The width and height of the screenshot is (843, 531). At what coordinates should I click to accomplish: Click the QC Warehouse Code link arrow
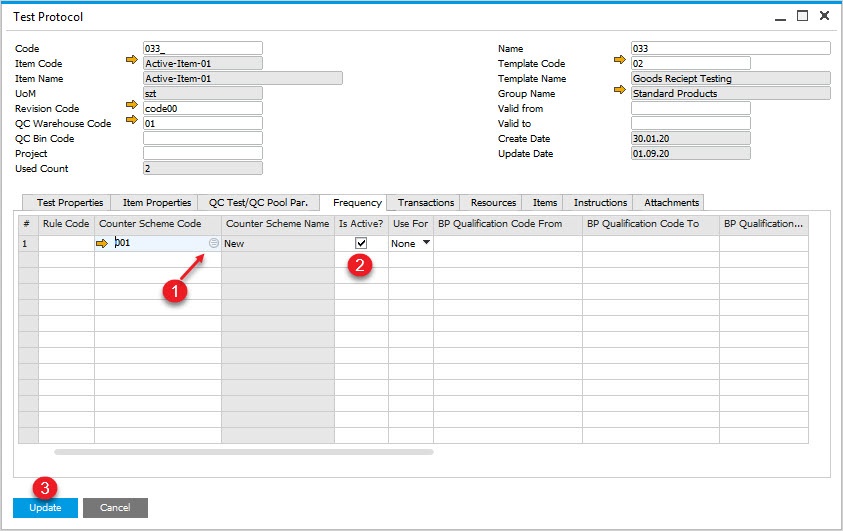pyautogui.click(x=131, y=122)
